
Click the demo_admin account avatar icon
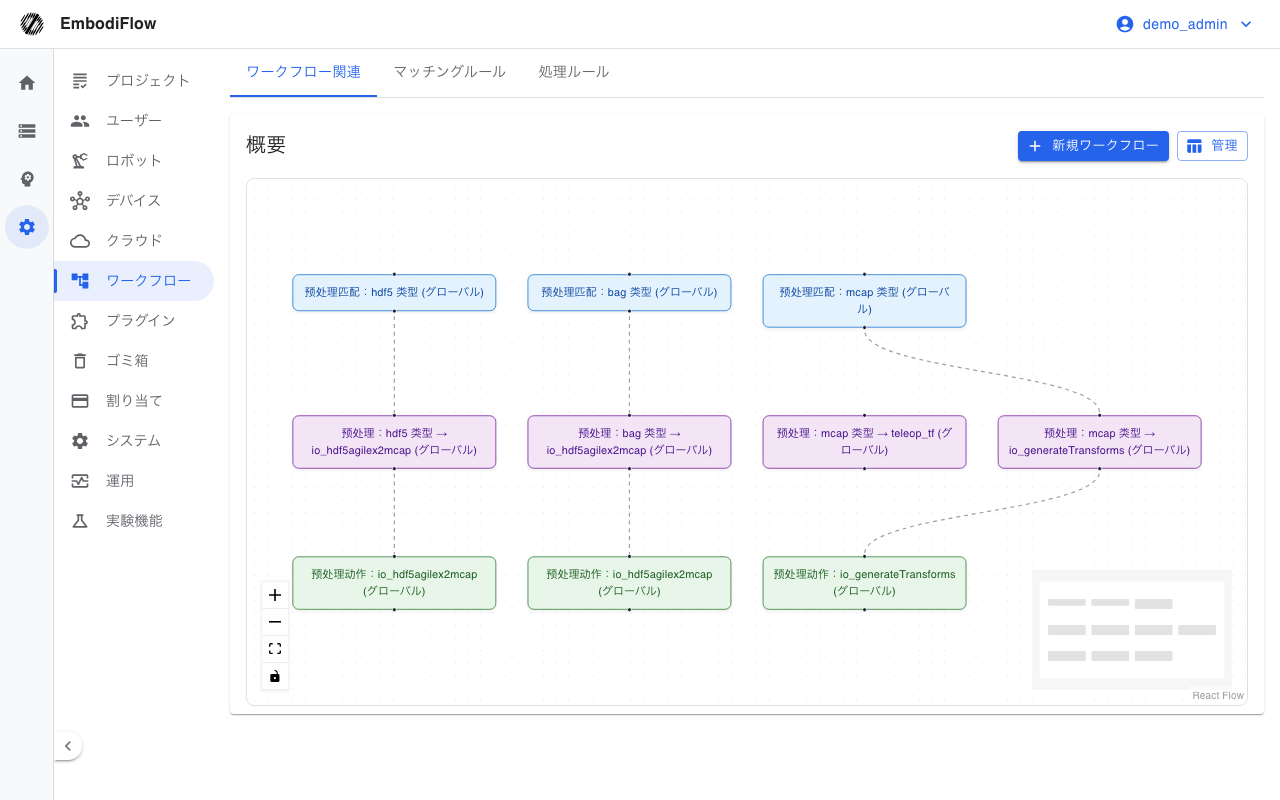point(1125,24)
